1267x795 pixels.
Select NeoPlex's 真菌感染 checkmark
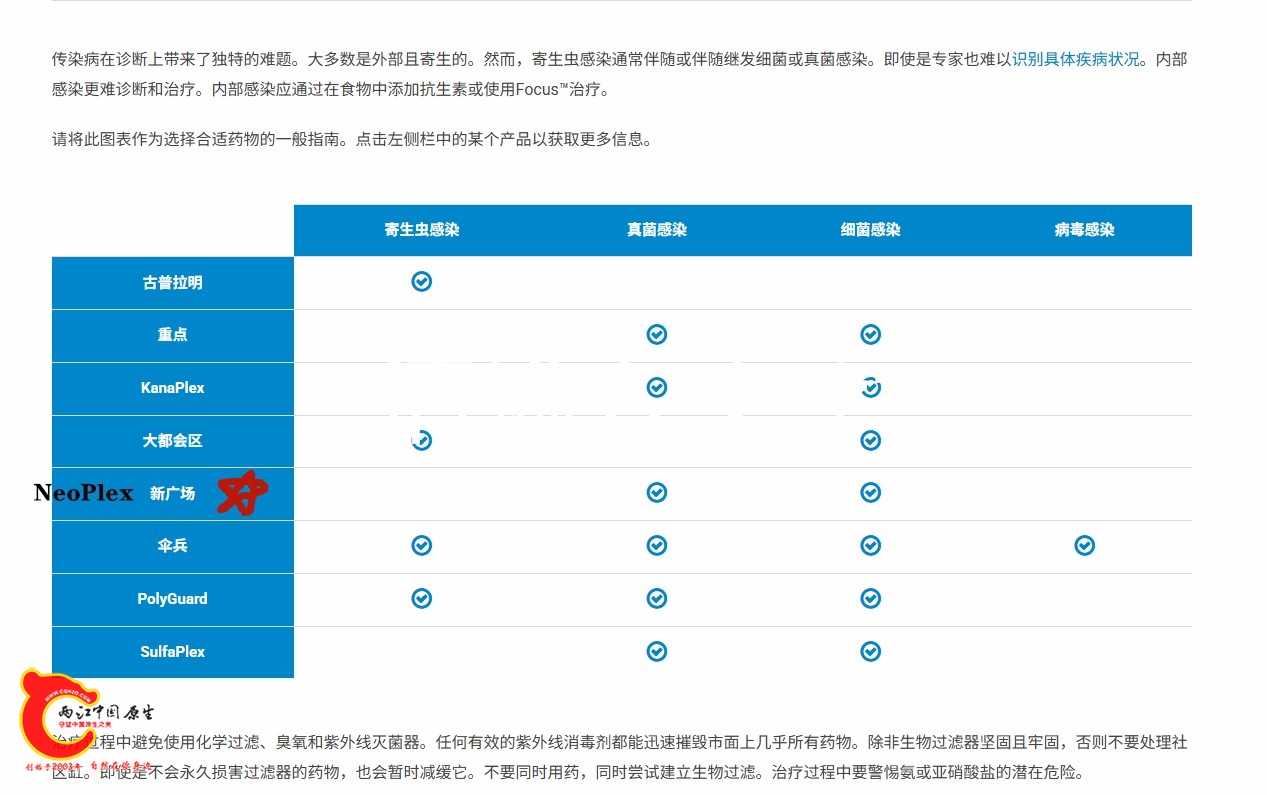pyautogui.click(x=656, y=492)
